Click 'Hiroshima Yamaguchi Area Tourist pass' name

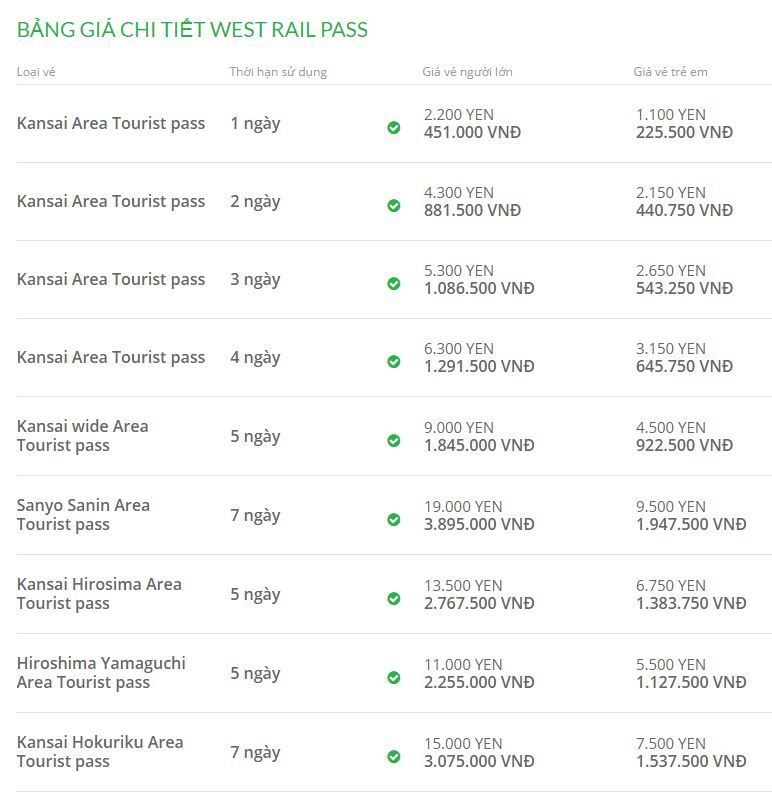click(101, 672)
